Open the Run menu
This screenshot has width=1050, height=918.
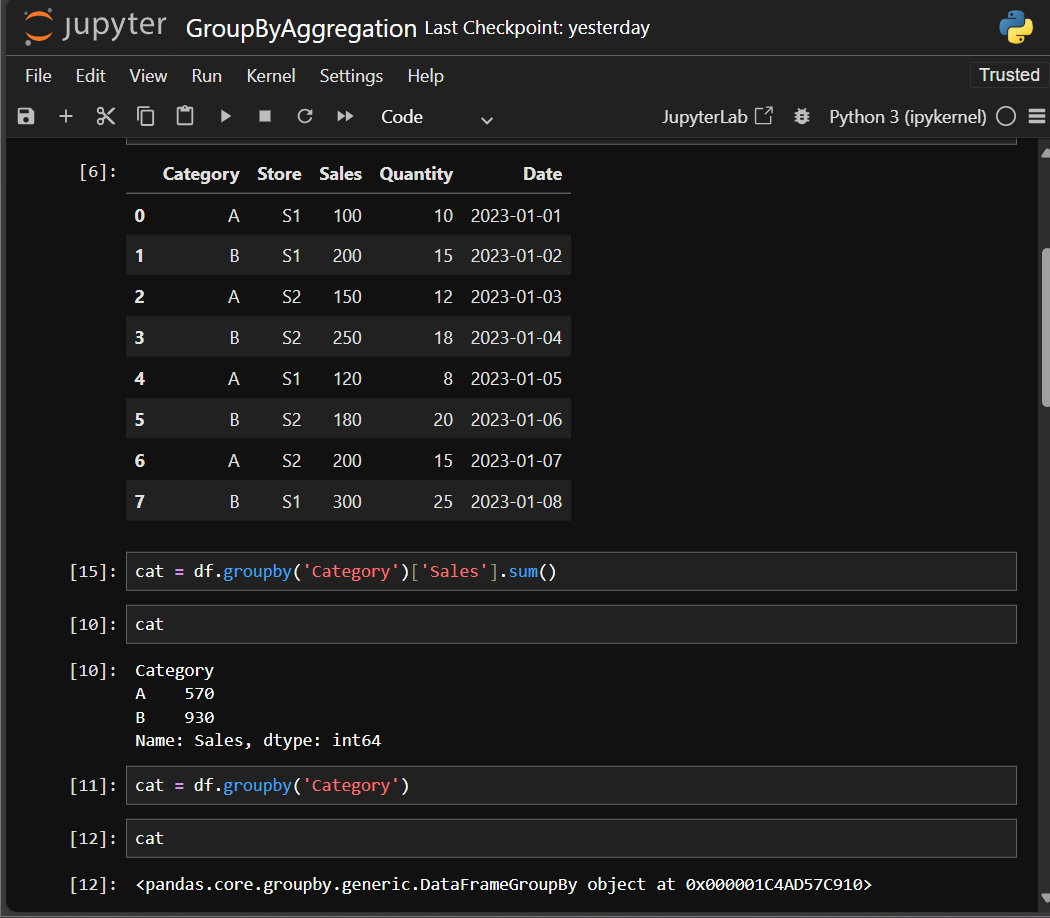tap(206, 76)
